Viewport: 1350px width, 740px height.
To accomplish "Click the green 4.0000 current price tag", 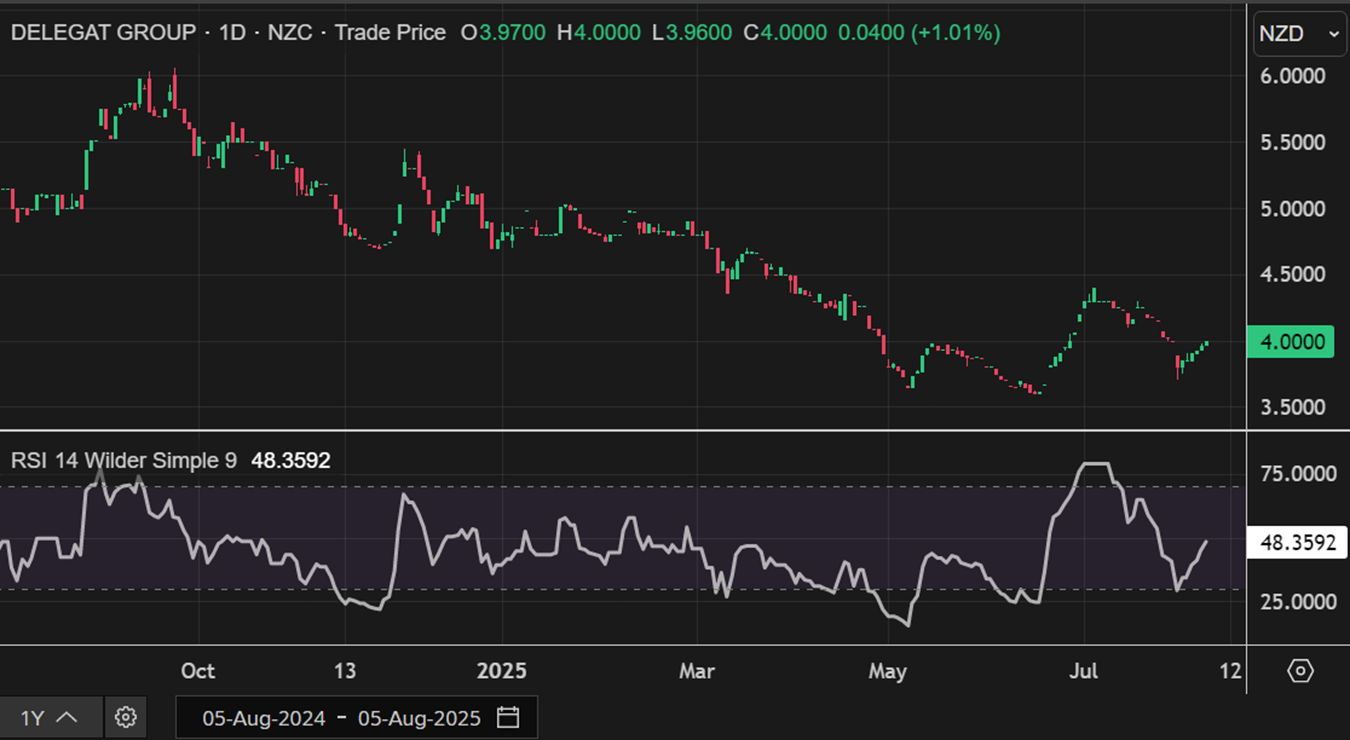I will 1298,342.
